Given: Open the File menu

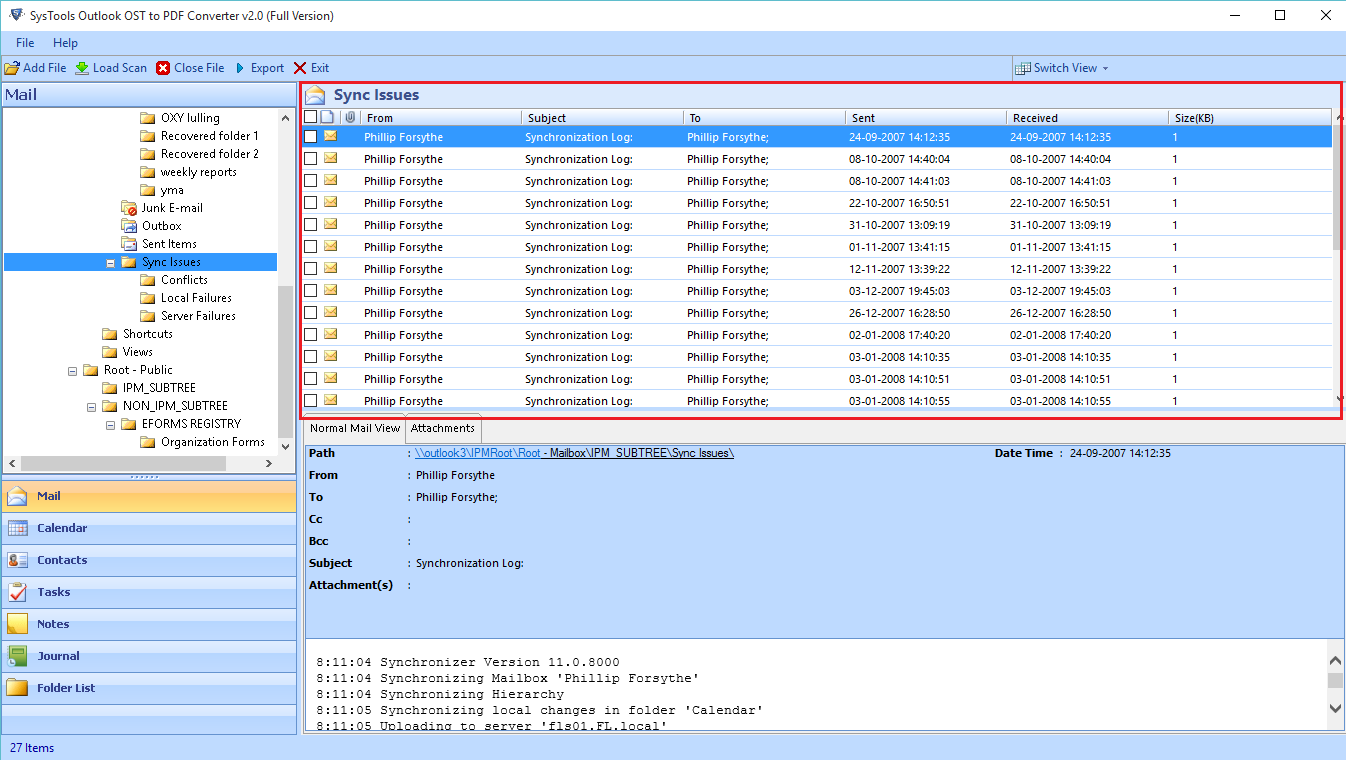Looking at the screenshot, I should pyautogui.click(x=25, y=43).
